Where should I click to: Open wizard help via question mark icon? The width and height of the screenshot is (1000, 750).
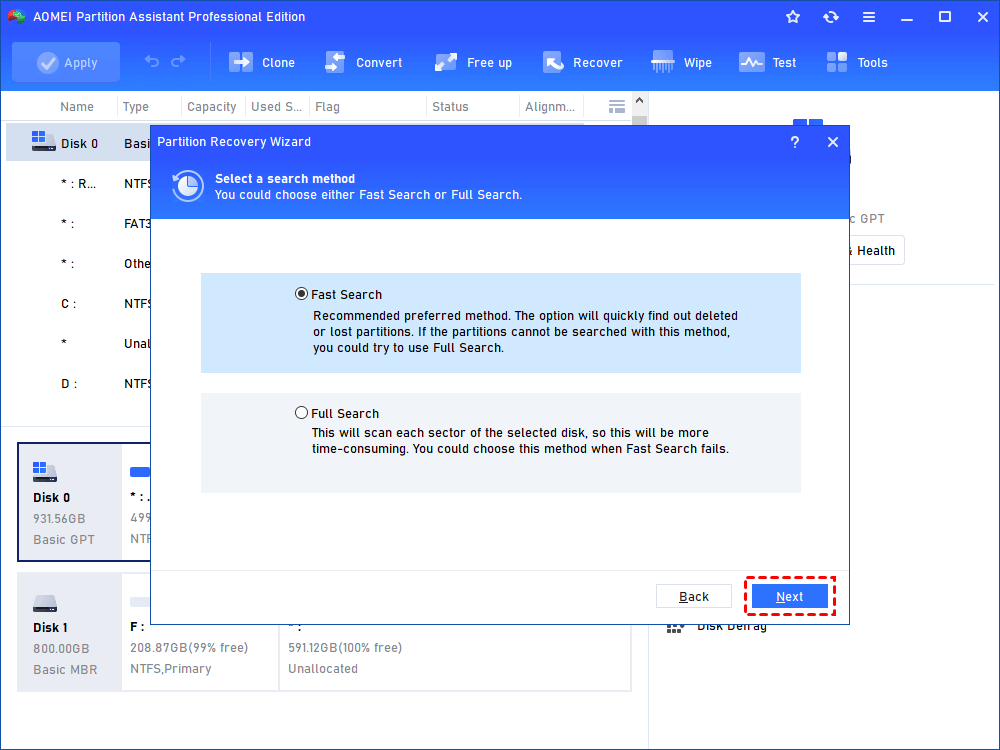tap(794, 142)
